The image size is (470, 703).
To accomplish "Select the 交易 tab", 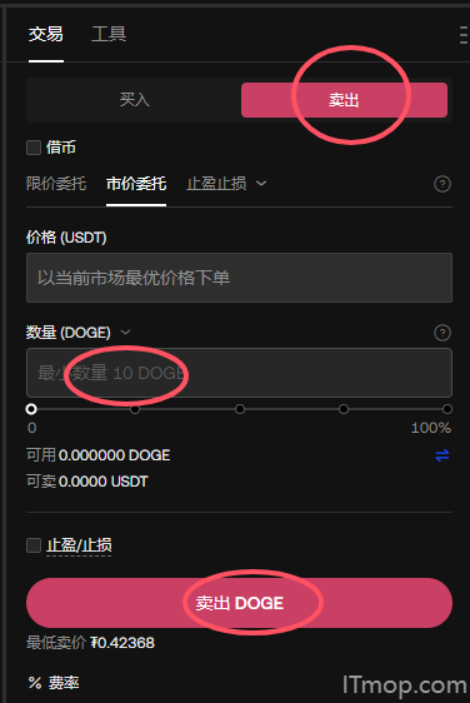I will click(46, 34).
